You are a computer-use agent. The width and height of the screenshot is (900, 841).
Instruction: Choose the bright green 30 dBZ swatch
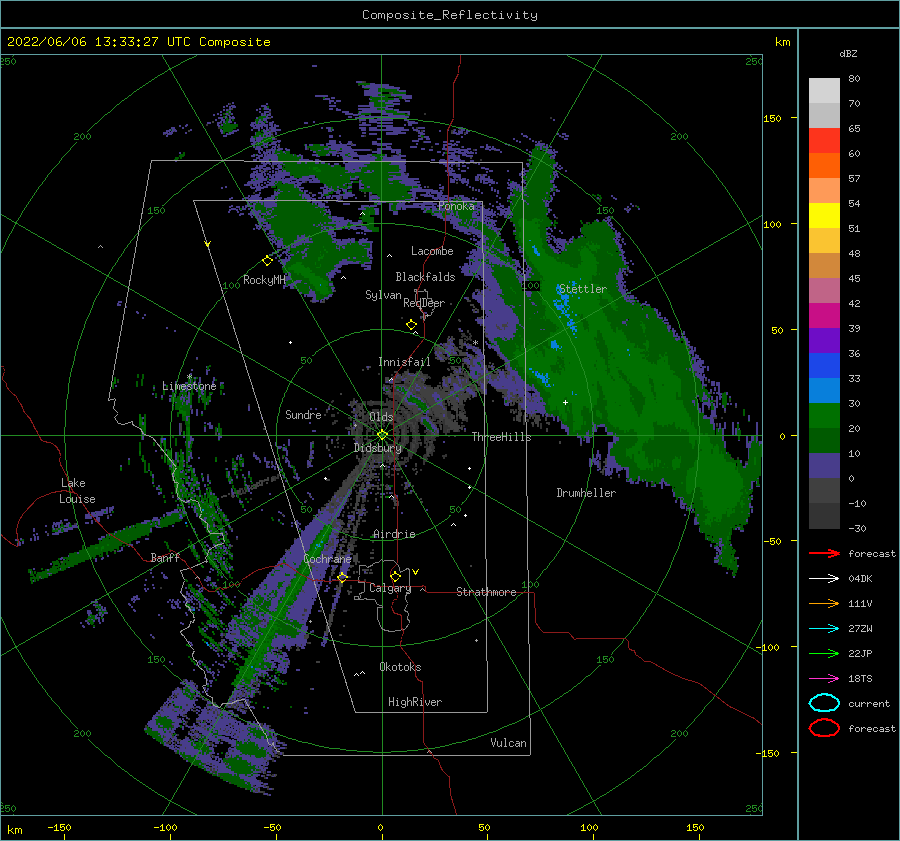click(824, 415)
